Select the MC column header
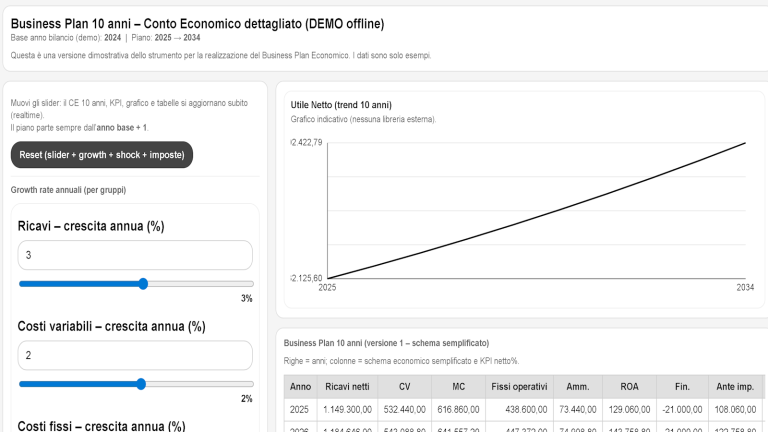 [458, 387]
